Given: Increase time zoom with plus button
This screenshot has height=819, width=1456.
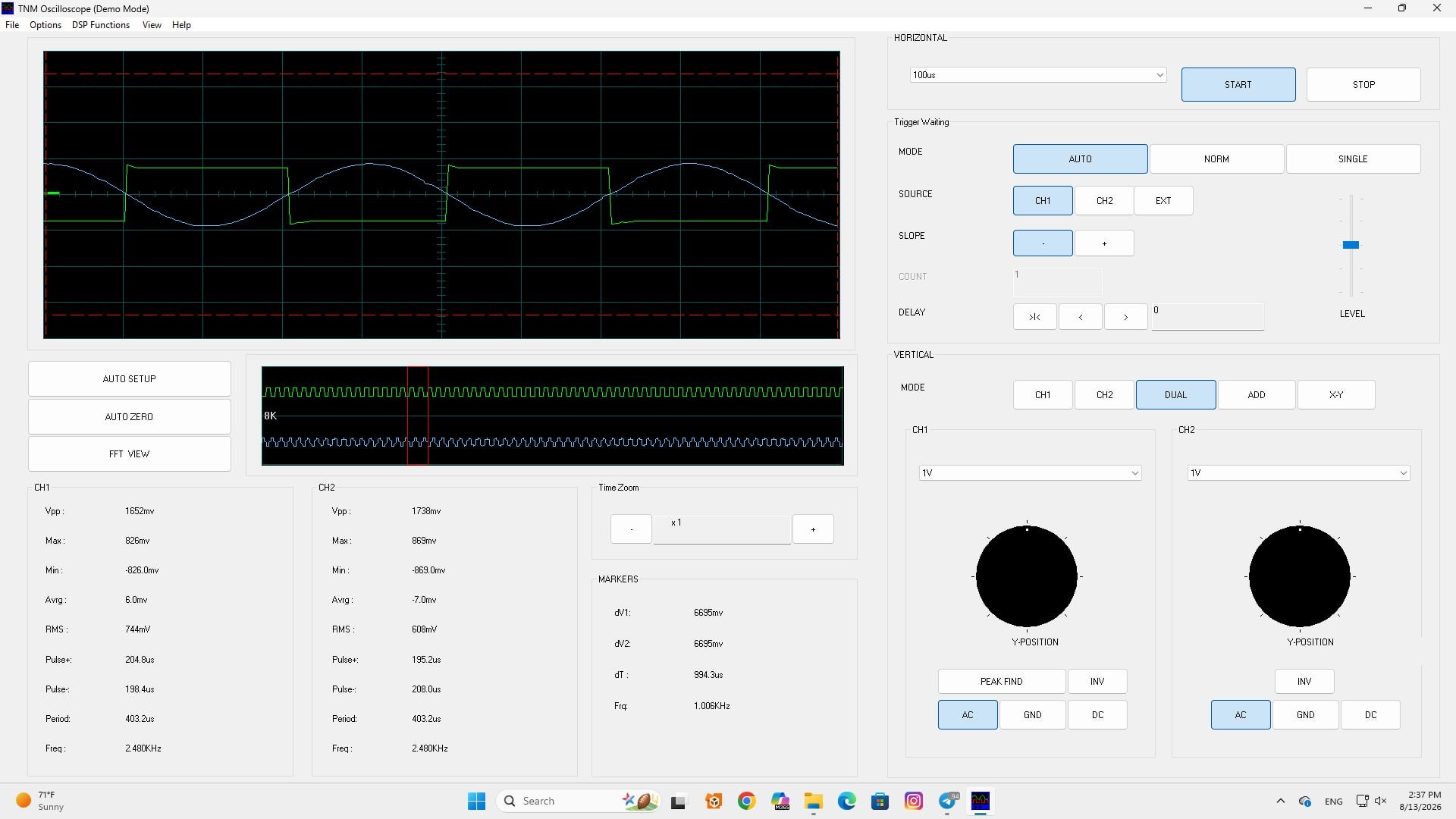Looking at the screenshot, I should (x=813, y=529).
